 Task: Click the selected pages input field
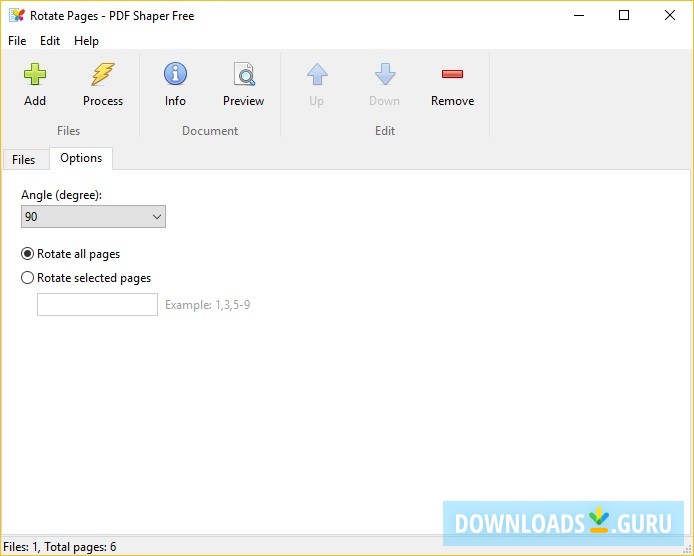(x=97, y=305)
